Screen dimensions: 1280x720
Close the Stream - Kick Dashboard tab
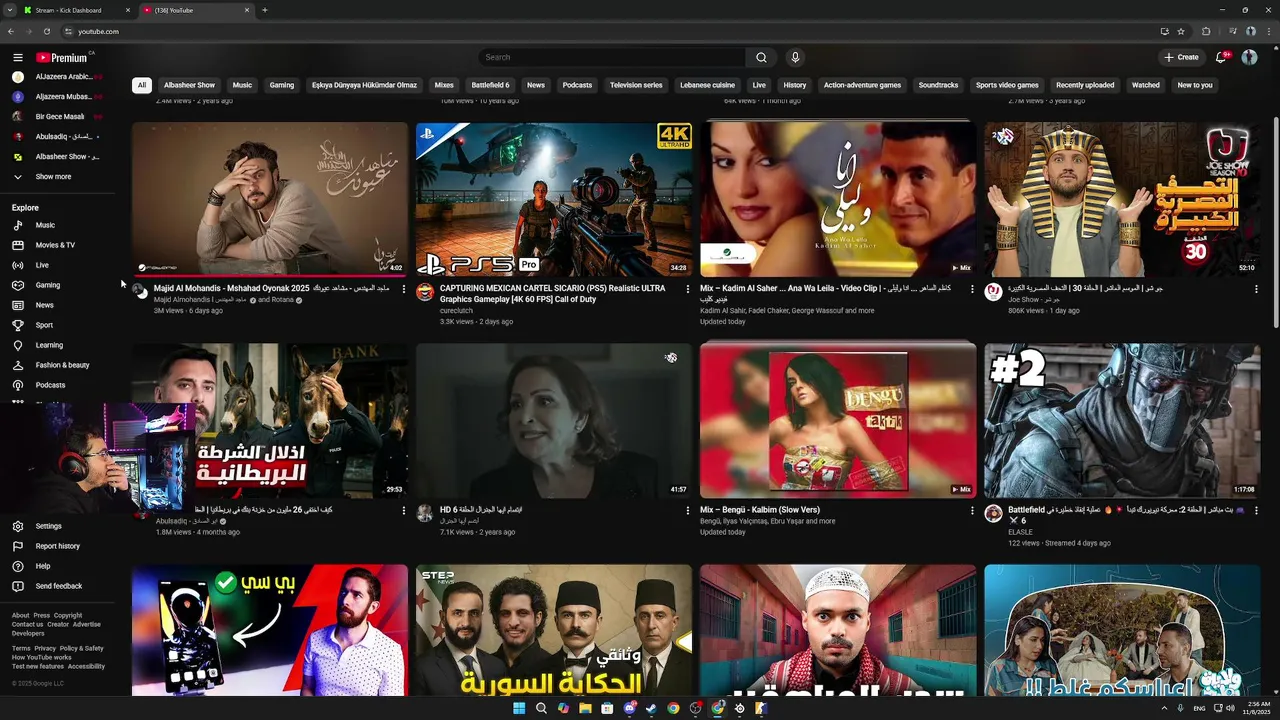click(128, 10)
